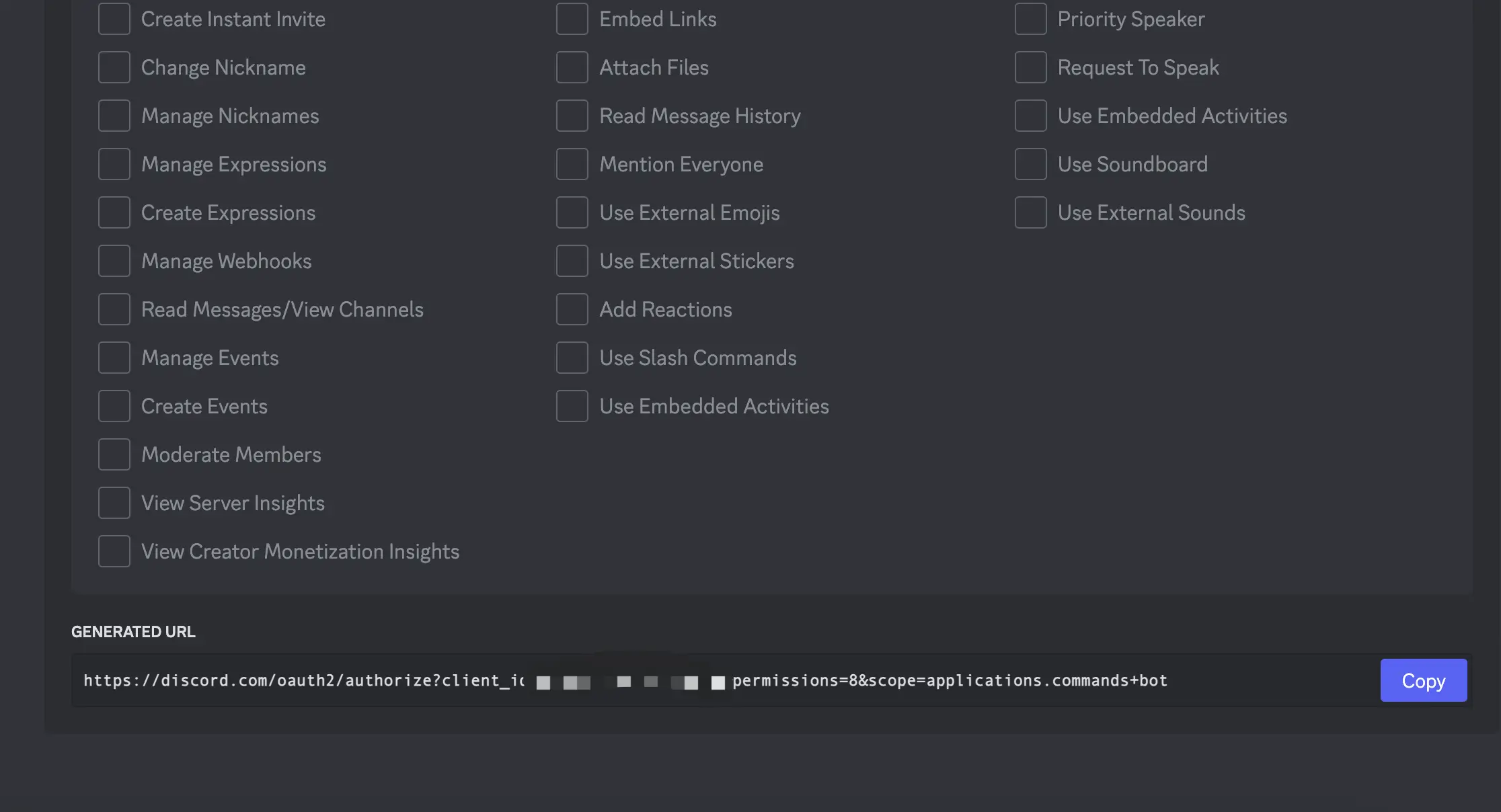The width and height of the screenshot is (1501, 812).
Task: Enable the Priority Speaker checkbox
Action: (1030, 19)
